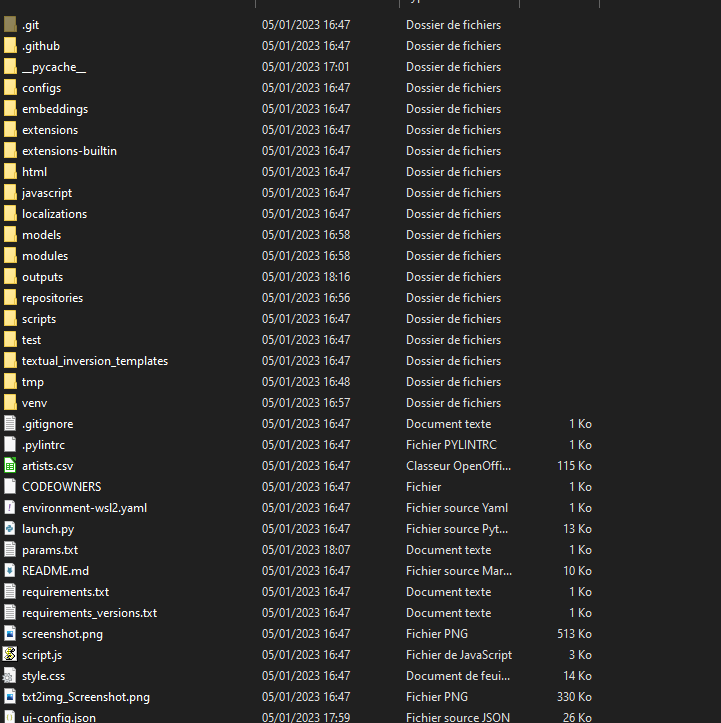Screen dimensions: 721x723
Task: Select the test folder name
Action: (31, 340)
